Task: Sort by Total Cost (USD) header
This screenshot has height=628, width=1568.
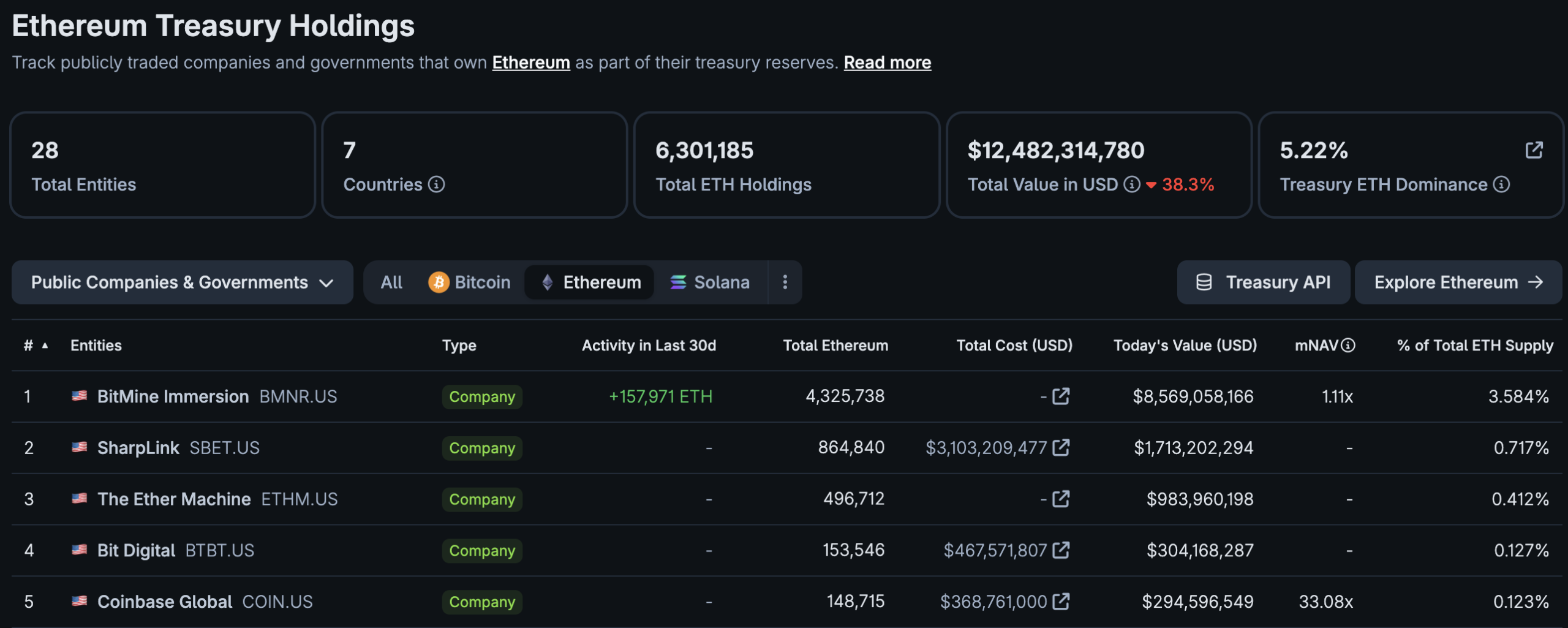Action: coord(1014,346)
